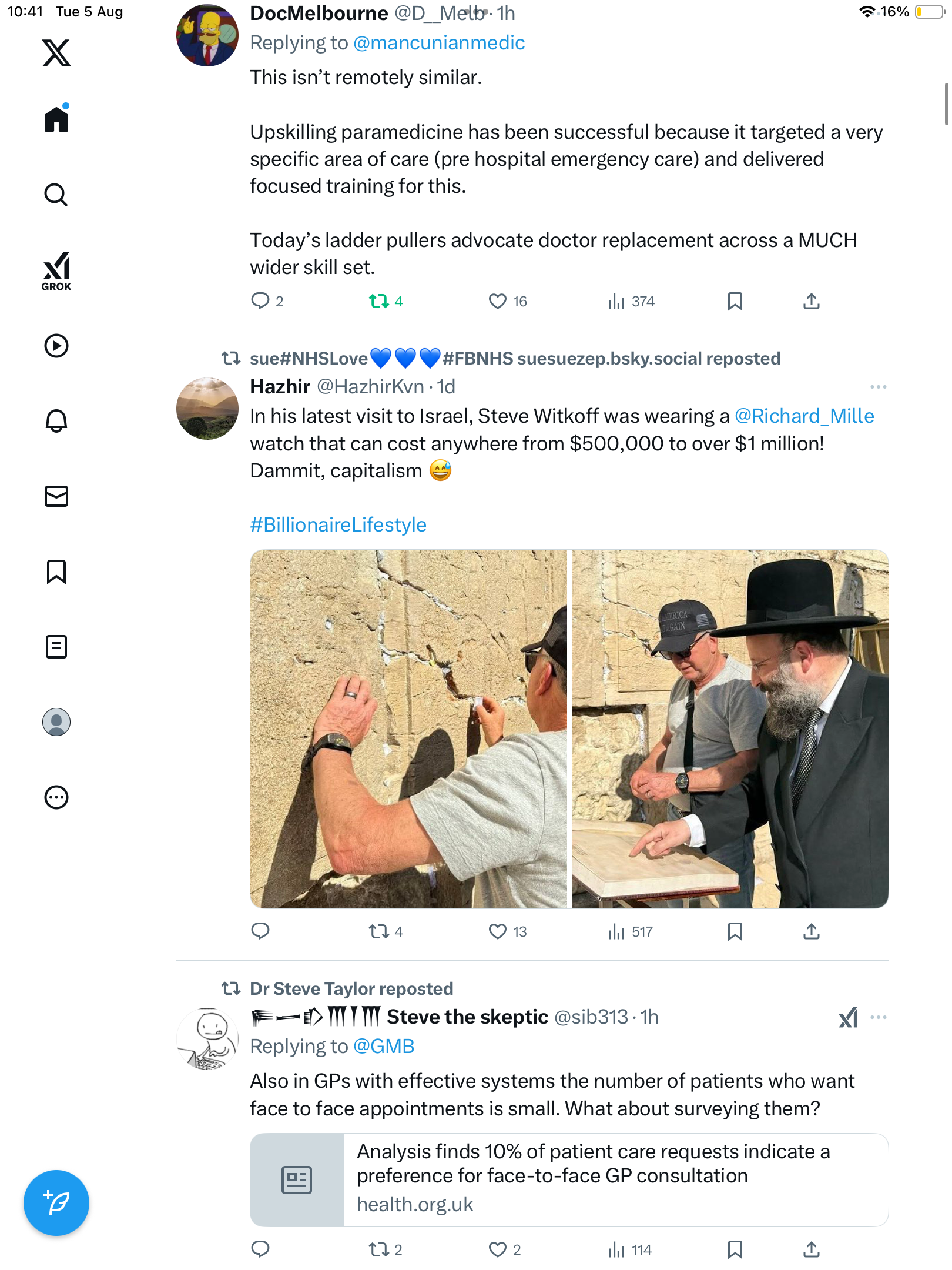Open the #BillionaireLifestyle hashtag
952x1270 pixels.
338,524
